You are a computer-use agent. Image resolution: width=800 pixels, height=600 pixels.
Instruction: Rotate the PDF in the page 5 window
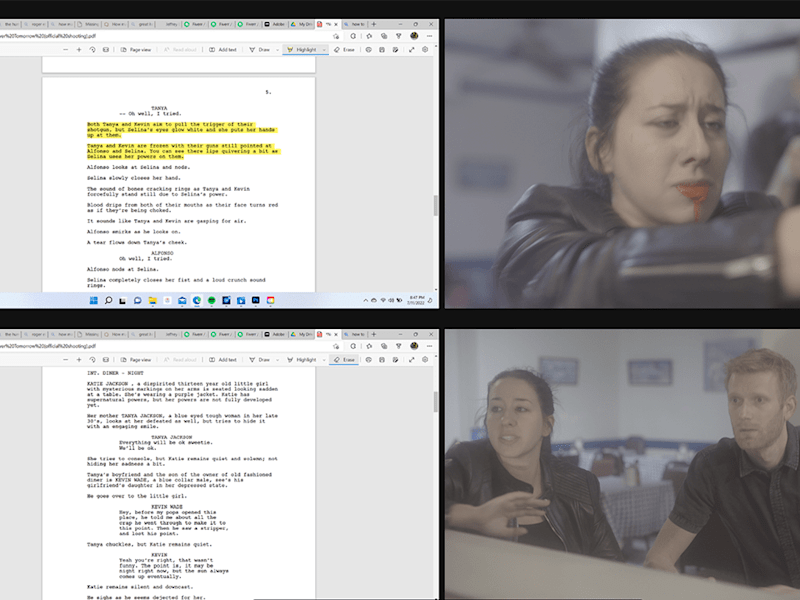pyautogui.click(x=92, y=49)
